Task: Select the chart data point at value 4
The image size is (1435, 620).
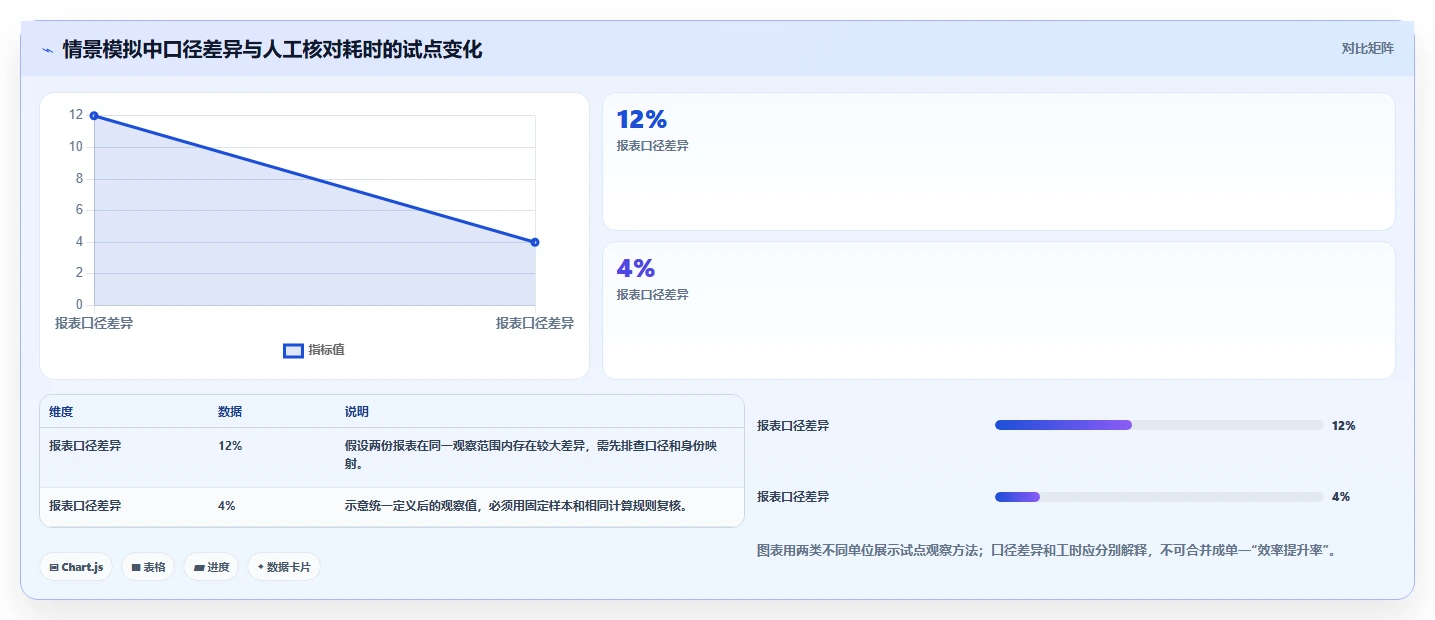Action: pos(535,242)
